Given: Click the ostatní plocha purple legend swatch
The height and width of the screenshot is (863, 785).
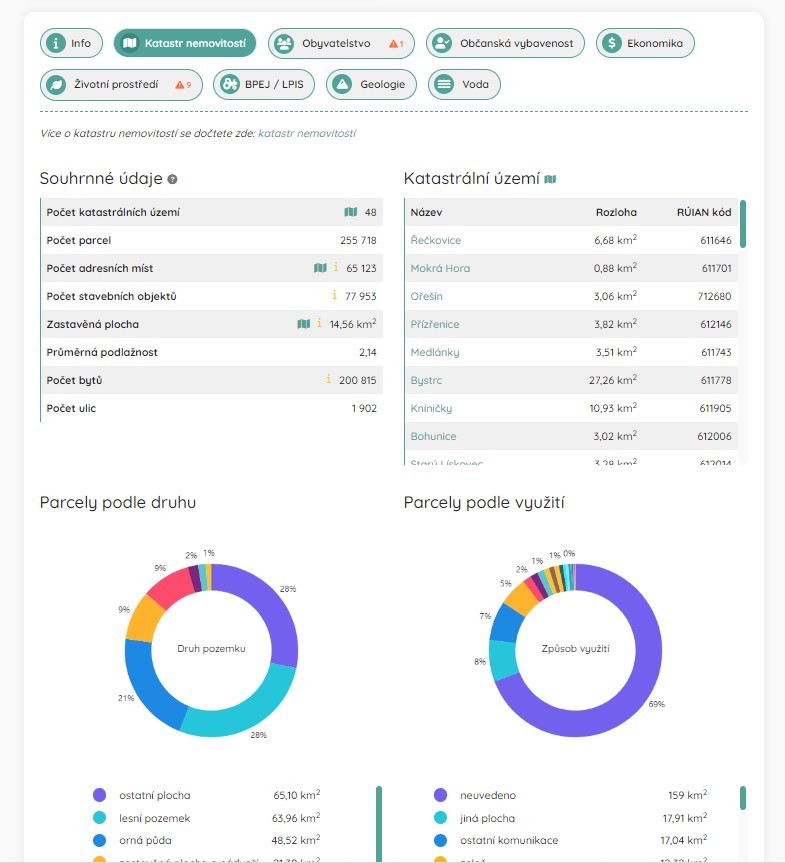Looking at the screenshot, I should click(x=100, y=795).
